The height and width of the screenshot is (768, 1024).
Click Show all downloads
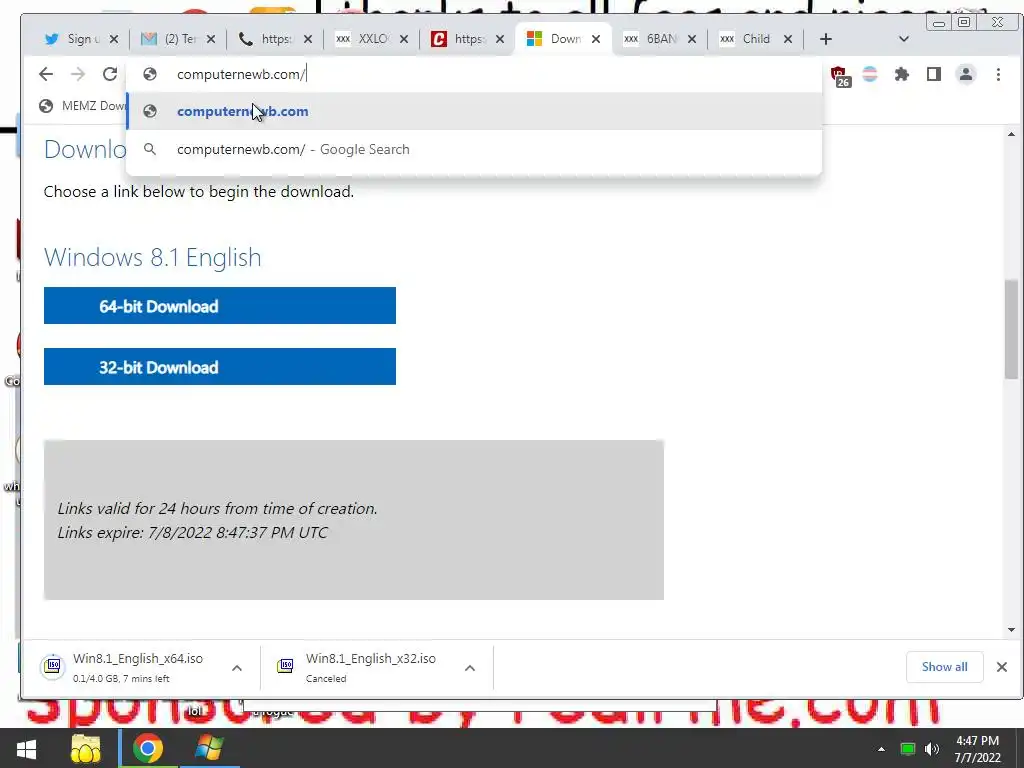pyautogui.click(x=944, y=667)
